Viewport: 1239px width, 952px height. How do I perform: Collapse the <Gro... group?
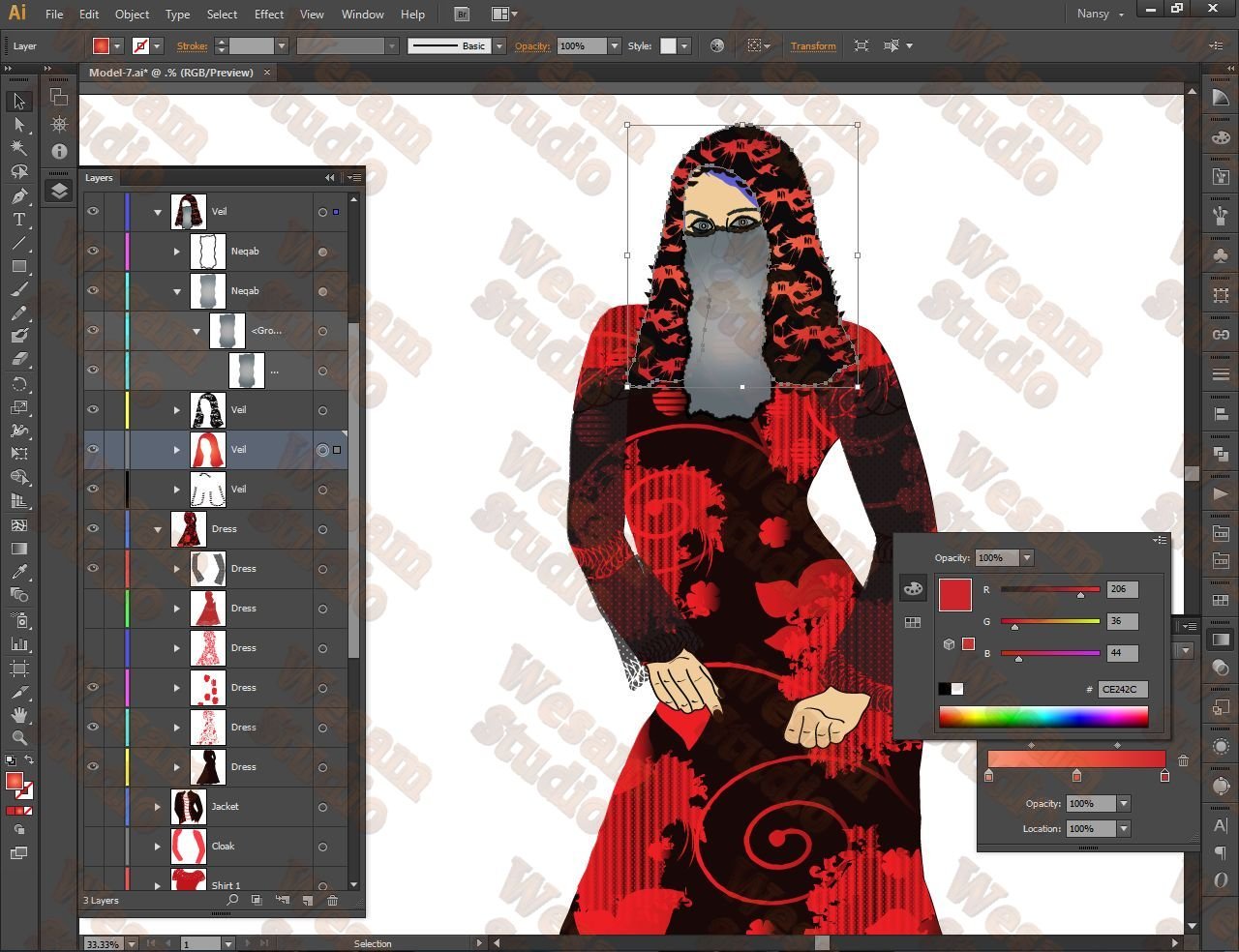[x=196, y=331]
